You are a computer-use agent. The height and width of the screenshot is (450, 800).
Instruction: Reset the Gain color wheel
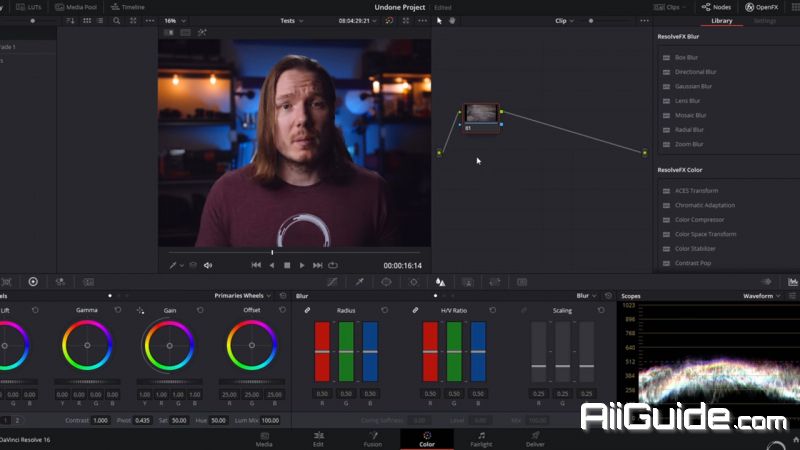tap(200, 310)
